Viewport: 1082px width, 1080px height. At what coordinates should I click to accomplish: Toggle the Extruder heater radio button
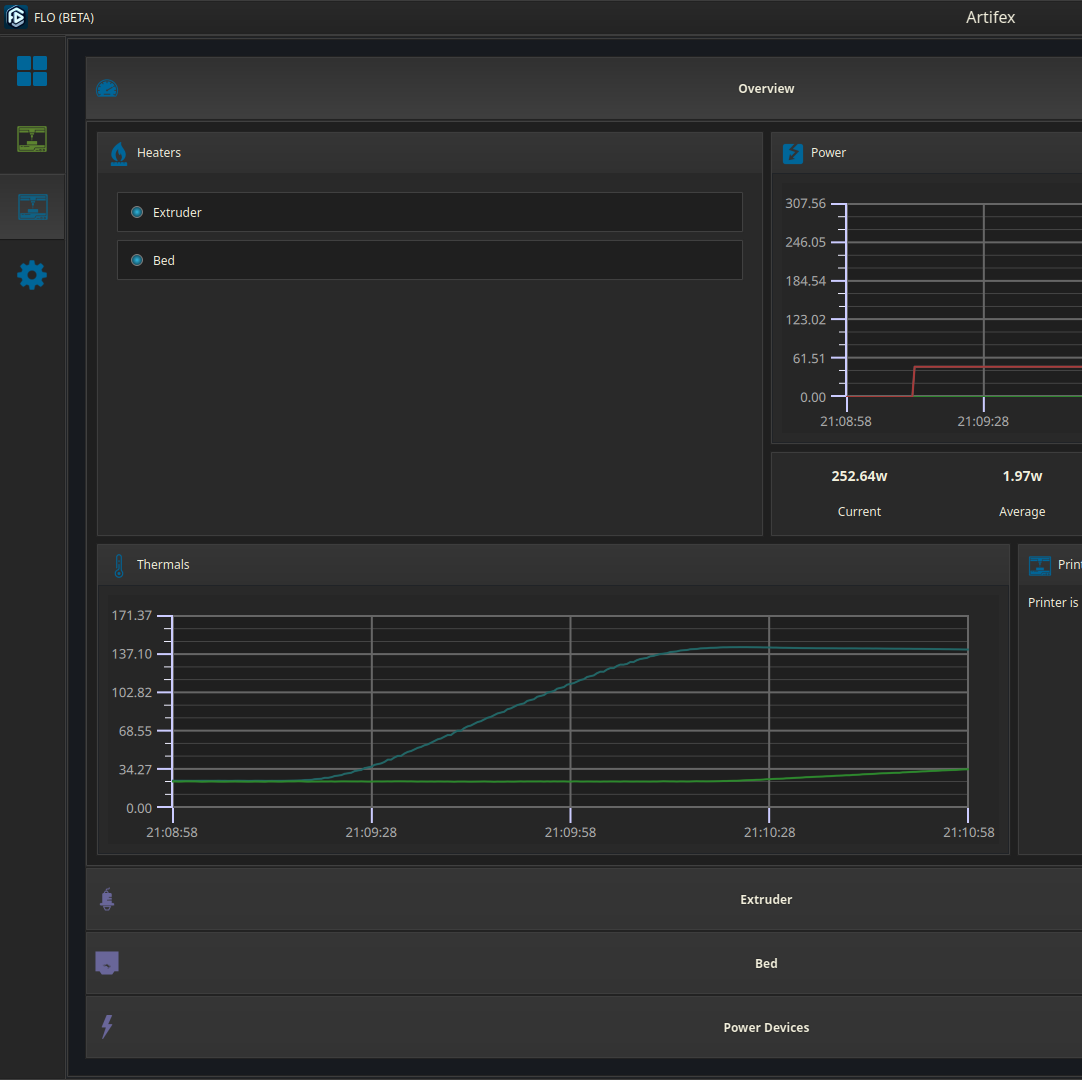point(137,212)
